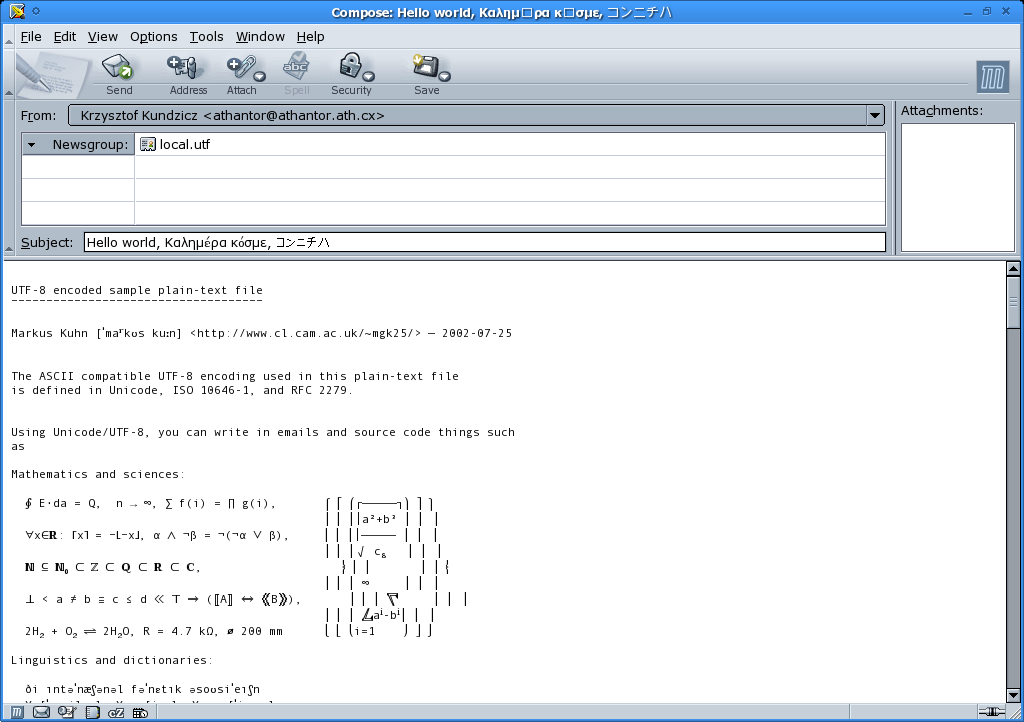This screenshot has width=1024, height=722.
Task: Click the message body scrollbar thumb
Action: pos(1013,302)
